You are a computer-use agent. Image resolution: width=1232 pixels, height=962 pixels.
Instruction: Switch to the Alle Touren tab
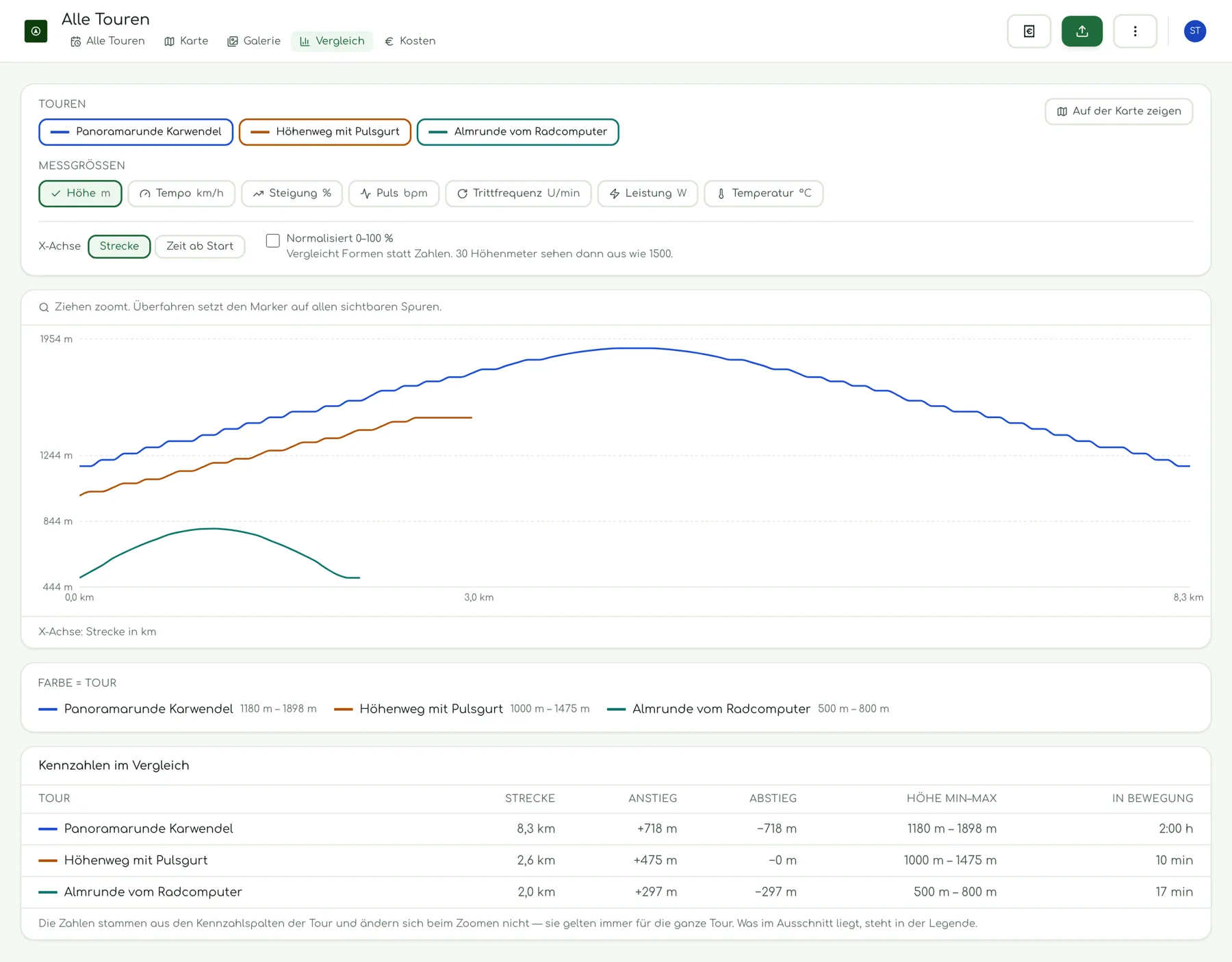point(107,41)
